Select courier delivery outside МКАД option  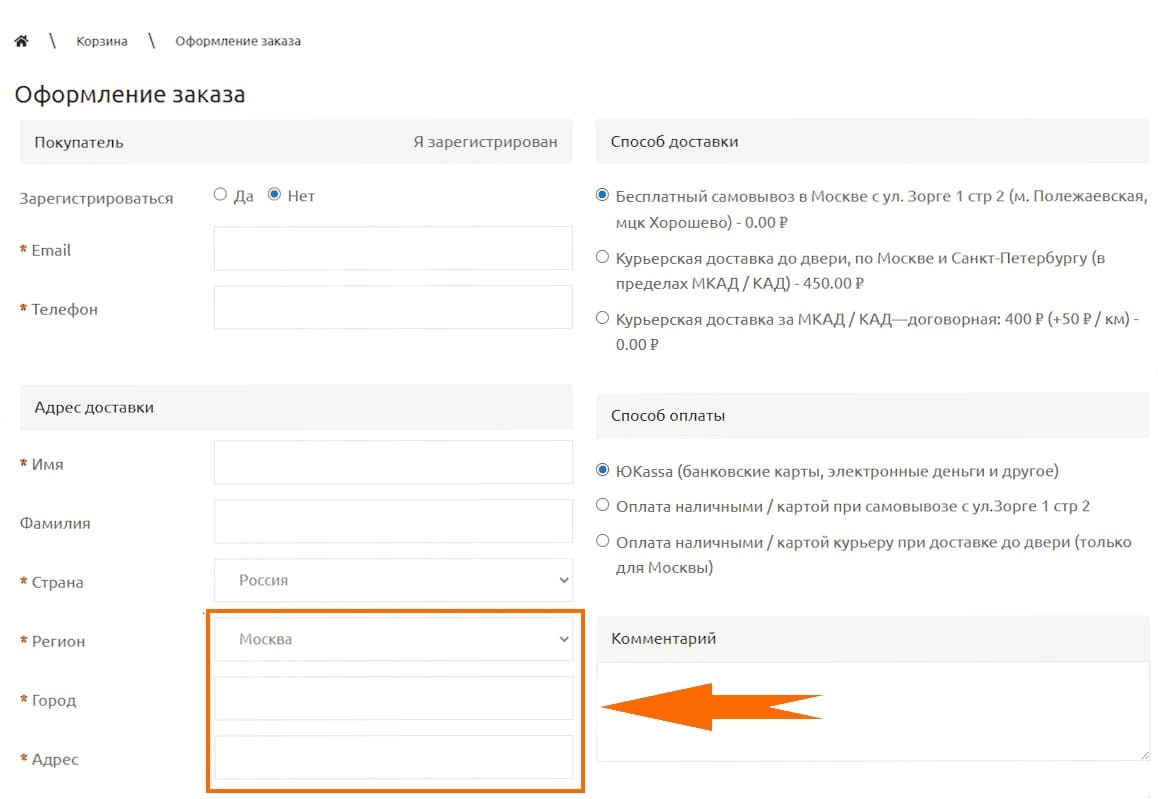tap(602, 318)
